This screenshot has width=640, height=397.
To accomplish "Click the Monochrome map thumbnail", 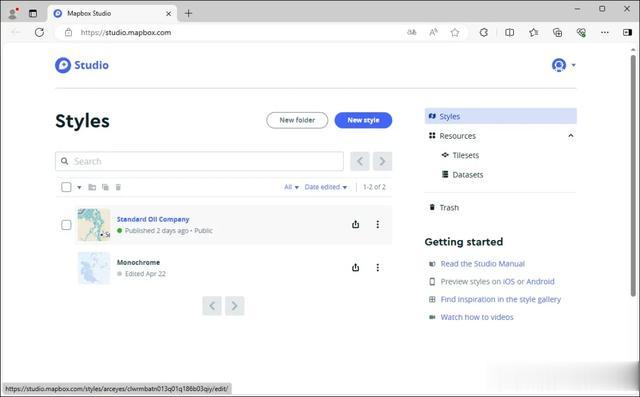I will [94, 268].
